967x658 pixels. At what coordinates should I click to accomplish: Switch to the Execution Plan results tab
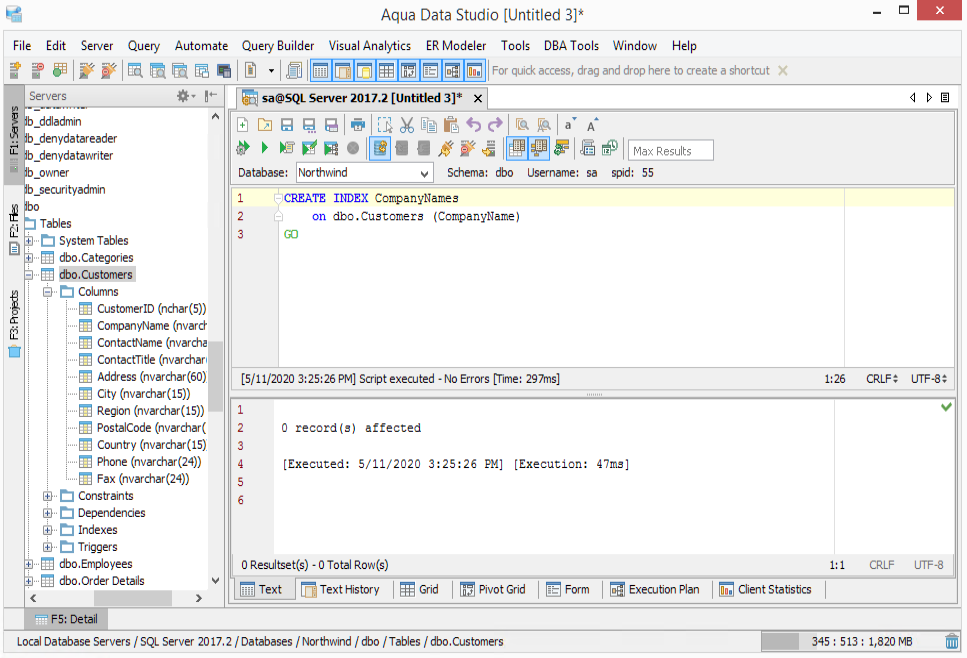point(655,590)
